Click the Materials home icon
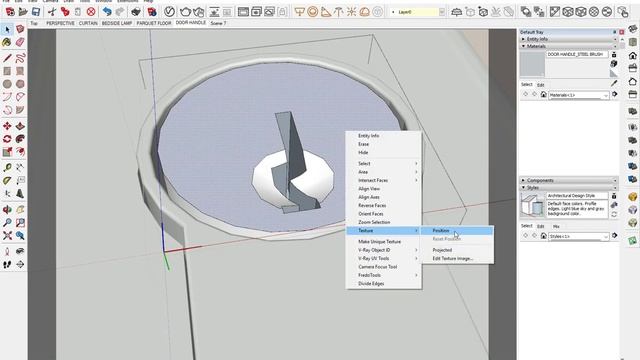This screenshot has width=640, height=360. [543, 95]
